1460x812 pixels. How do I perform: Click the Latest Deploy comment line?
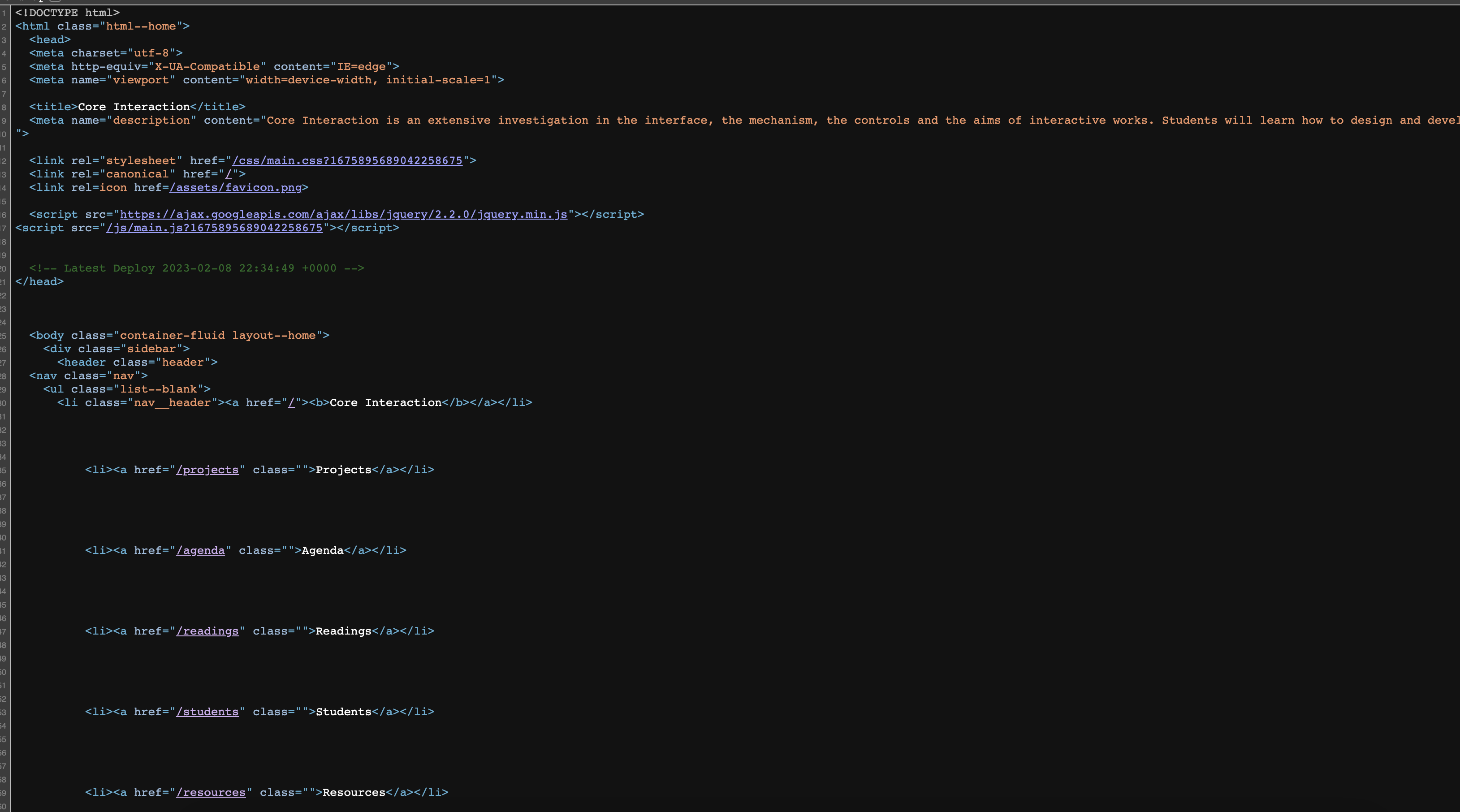coord(196,268)
